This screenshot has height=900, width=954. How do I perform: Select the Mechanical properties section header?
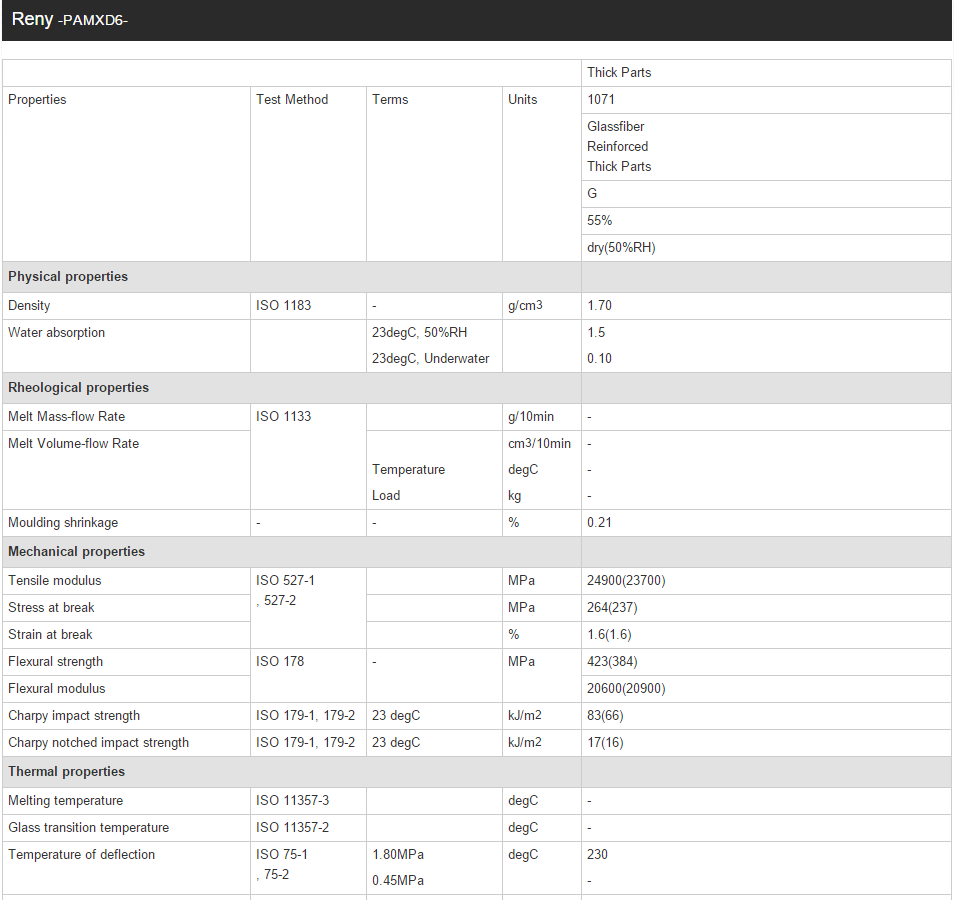click(76, 551)
